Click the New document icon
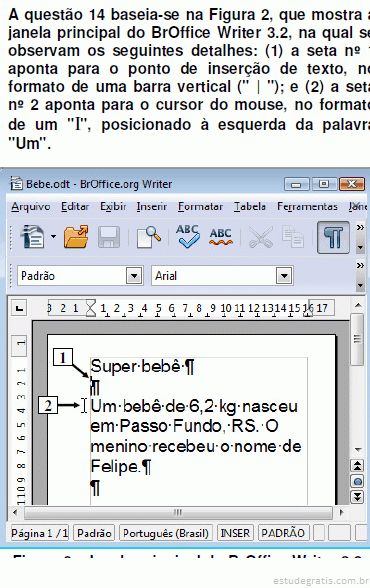This screenshot has height=588, width=370. pyautogui.click(x=33, y=237)
